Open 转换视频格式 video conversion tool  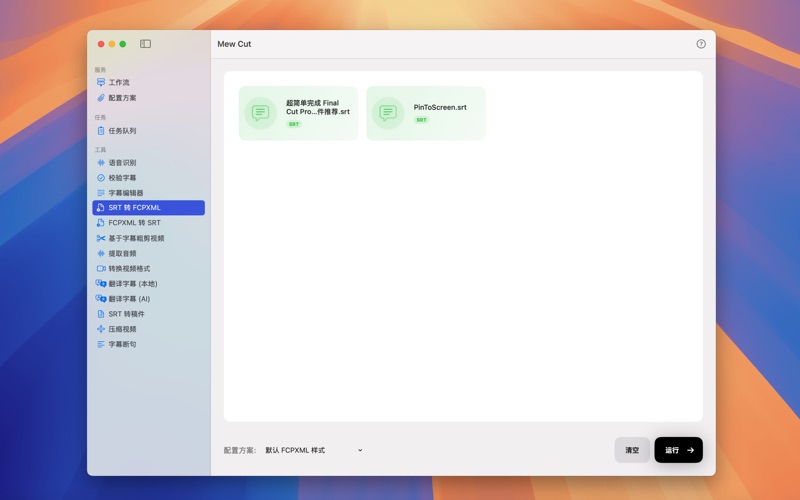(129, 268)
